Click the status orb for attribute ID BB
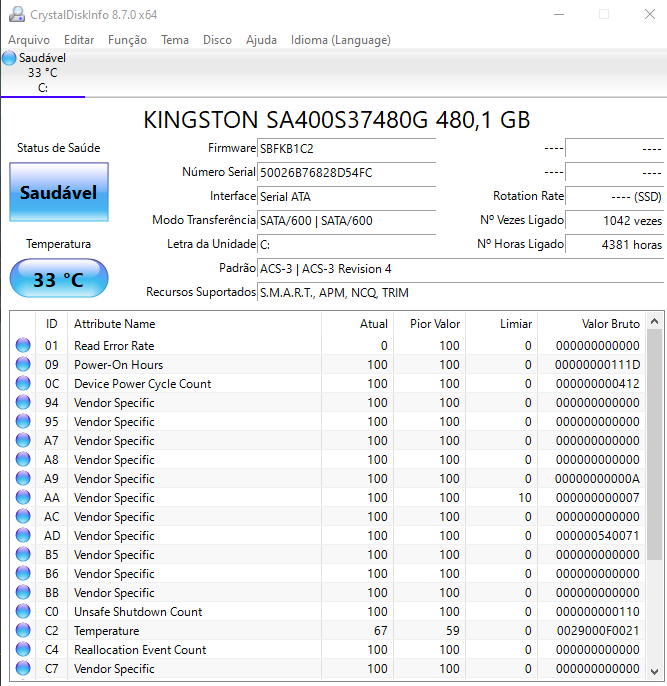This screenshot has width=667, height=686. (x=23, y=592)
